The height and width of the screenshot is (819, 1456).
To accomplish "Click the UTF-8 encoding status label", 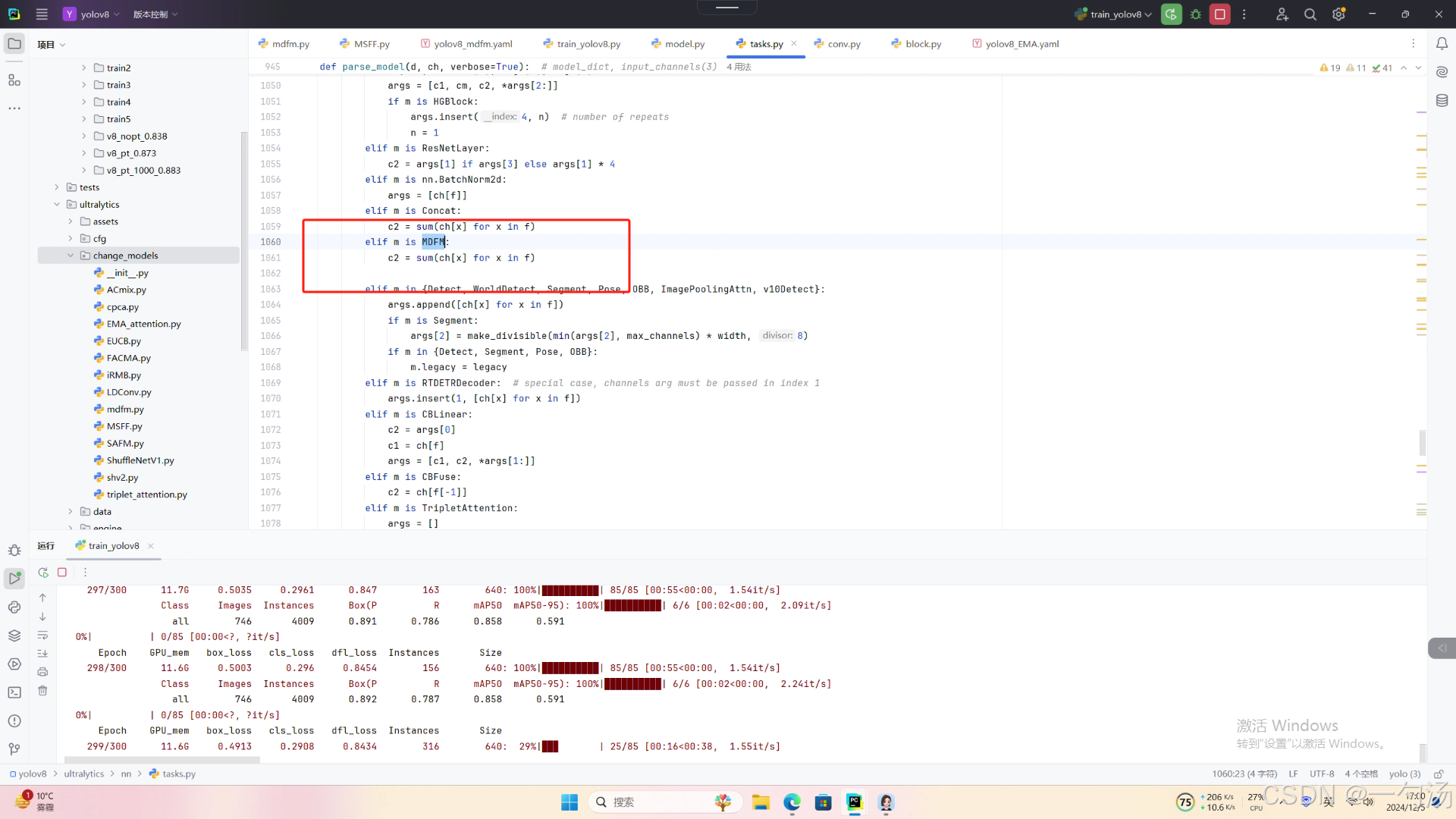I will [x=1321, y=774].
